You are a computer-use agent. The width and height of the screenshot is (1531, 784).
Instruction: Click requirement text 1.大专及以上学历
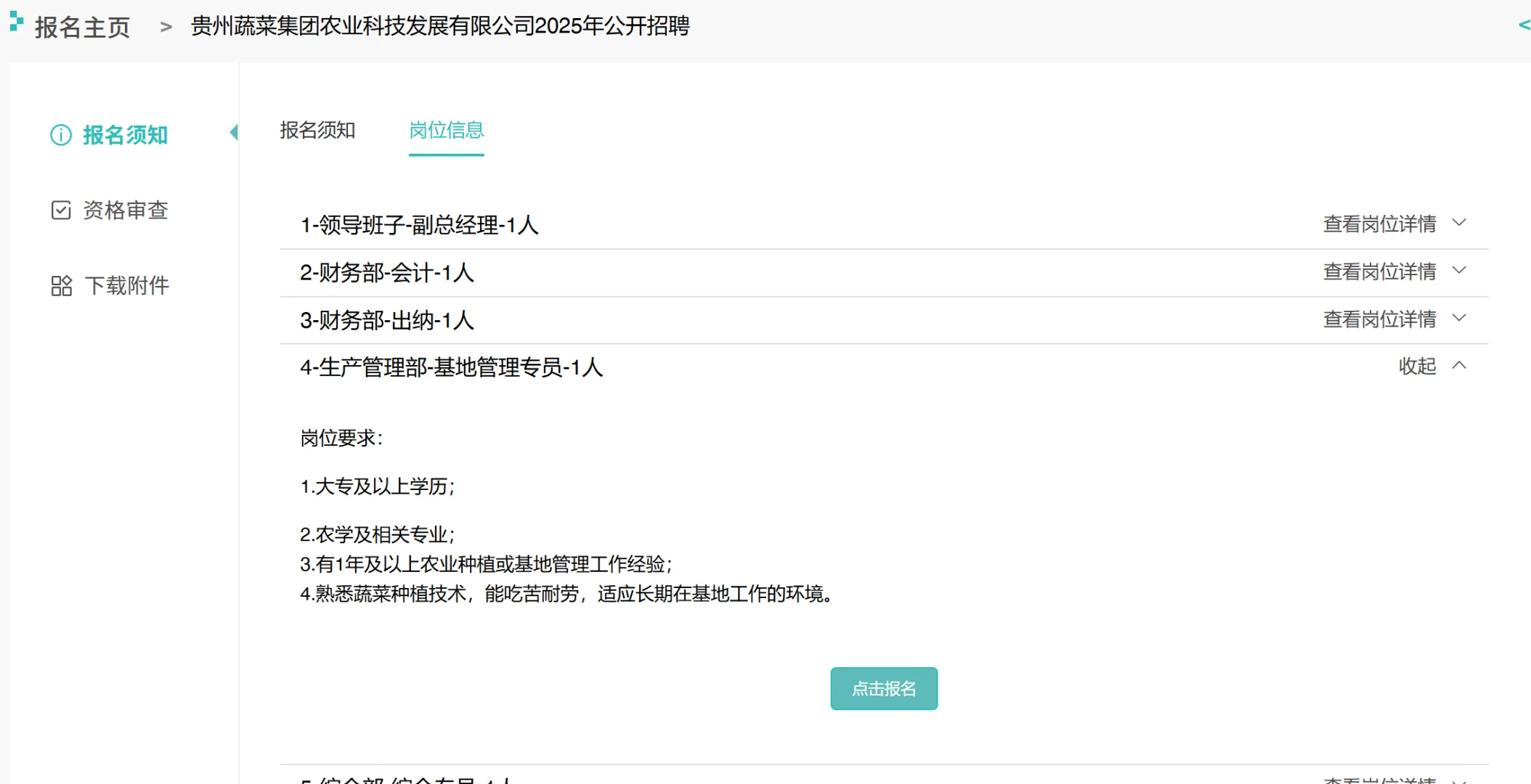(378, 486)
